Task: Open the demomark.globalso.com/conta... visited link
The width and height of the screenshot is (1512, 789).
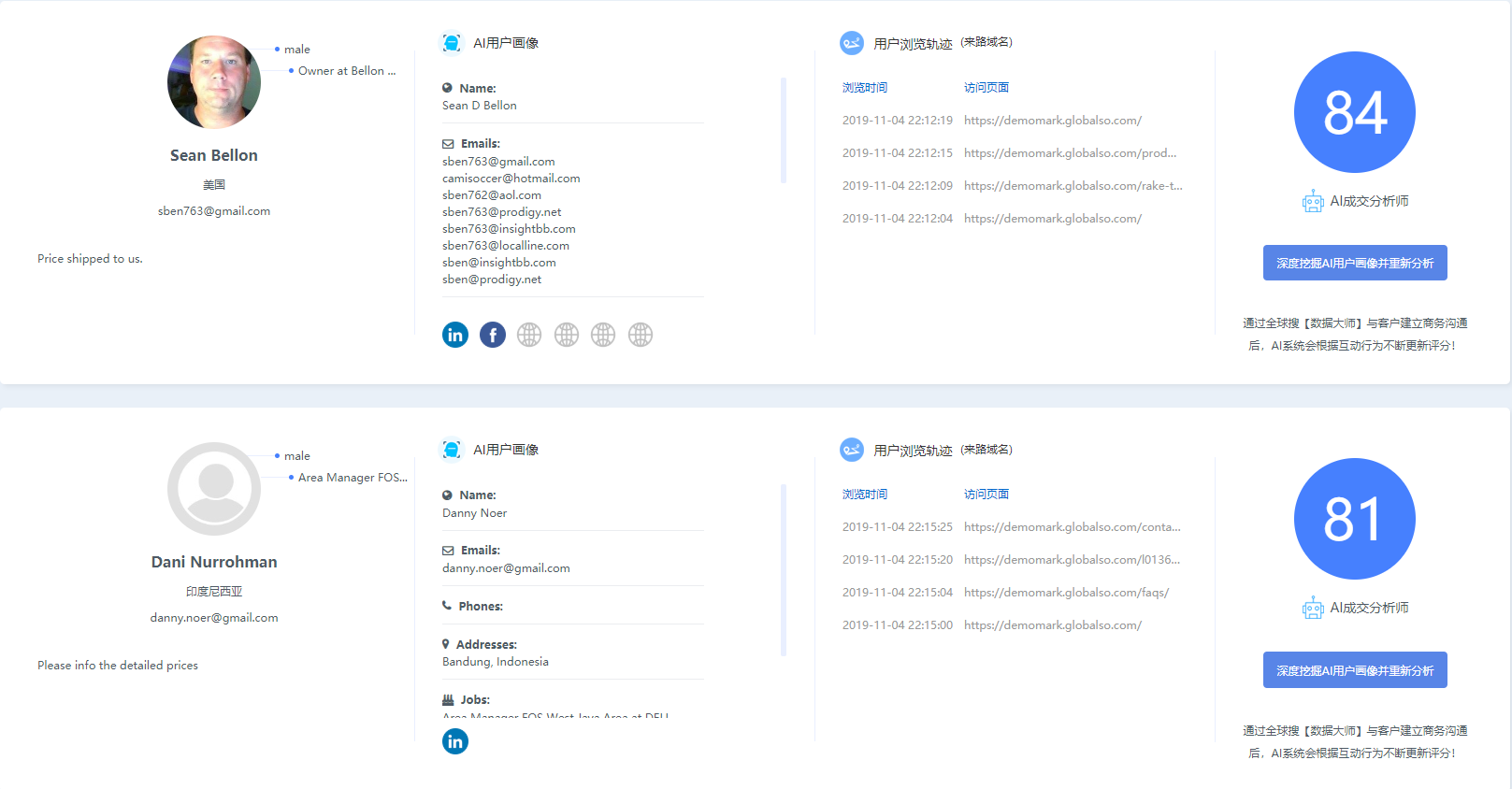Action: 1072,527
